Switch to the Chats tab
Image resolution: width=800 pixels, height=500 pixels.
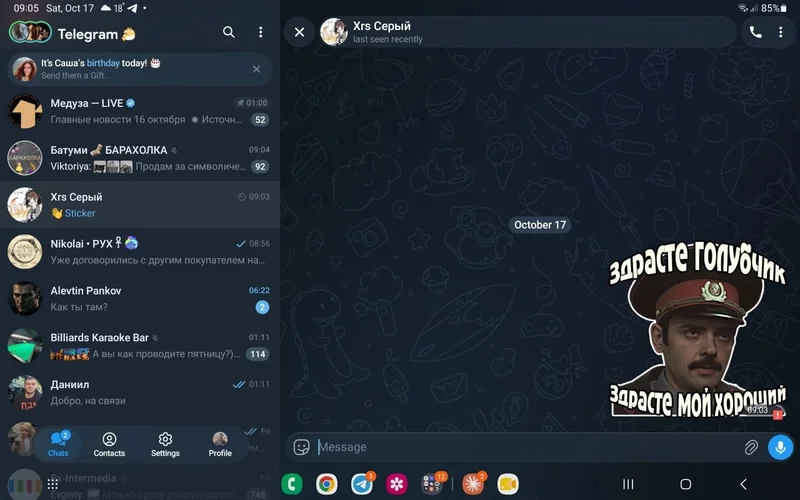pyautogui.click(x=58, y=444)
